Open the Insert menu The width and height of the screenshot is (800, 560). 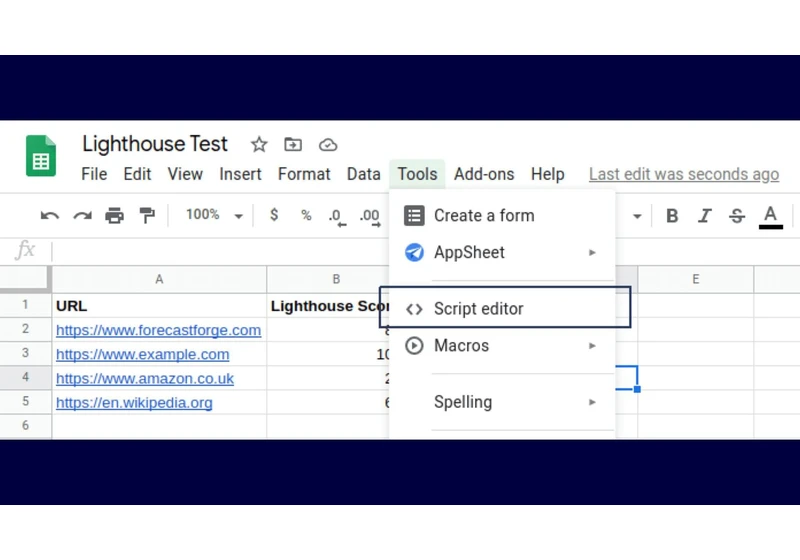[x=240, y=174]
